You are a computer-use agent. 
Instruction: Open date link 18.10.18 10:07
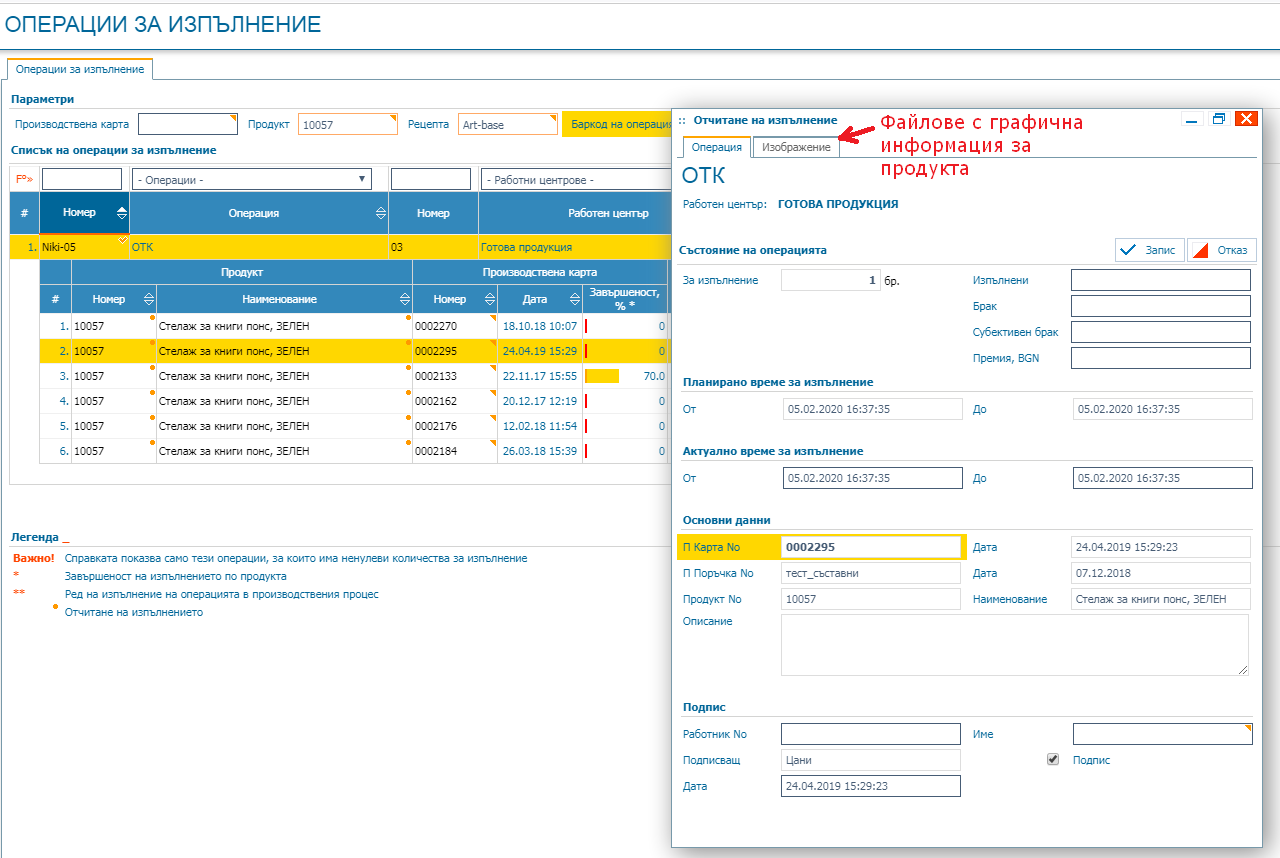(539, 326)
